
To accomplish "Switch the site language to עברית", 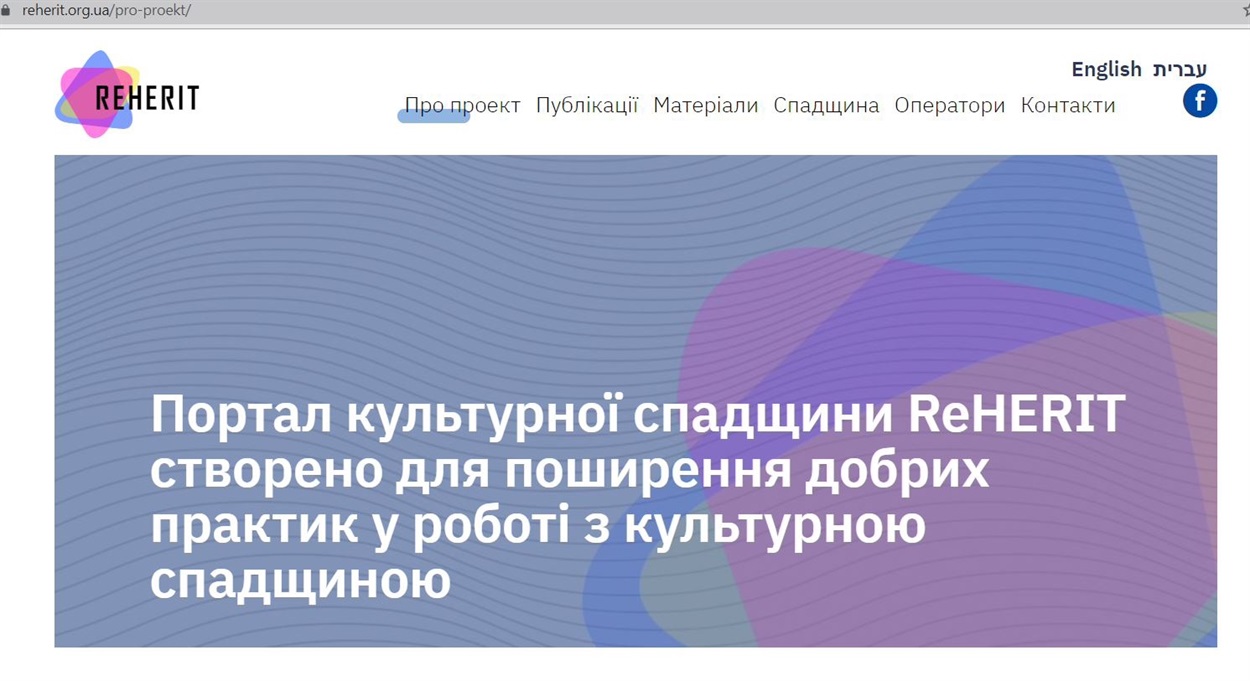I will click(x=1179, y=69).
